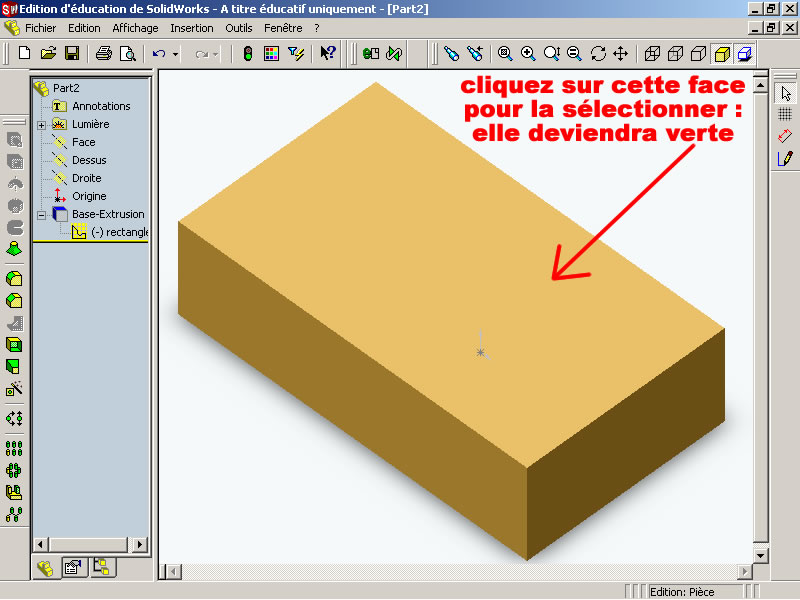This screenshot has height=600, width=800.
Task: Select the (-) rectangle sketch item
Action: point(119,232)
